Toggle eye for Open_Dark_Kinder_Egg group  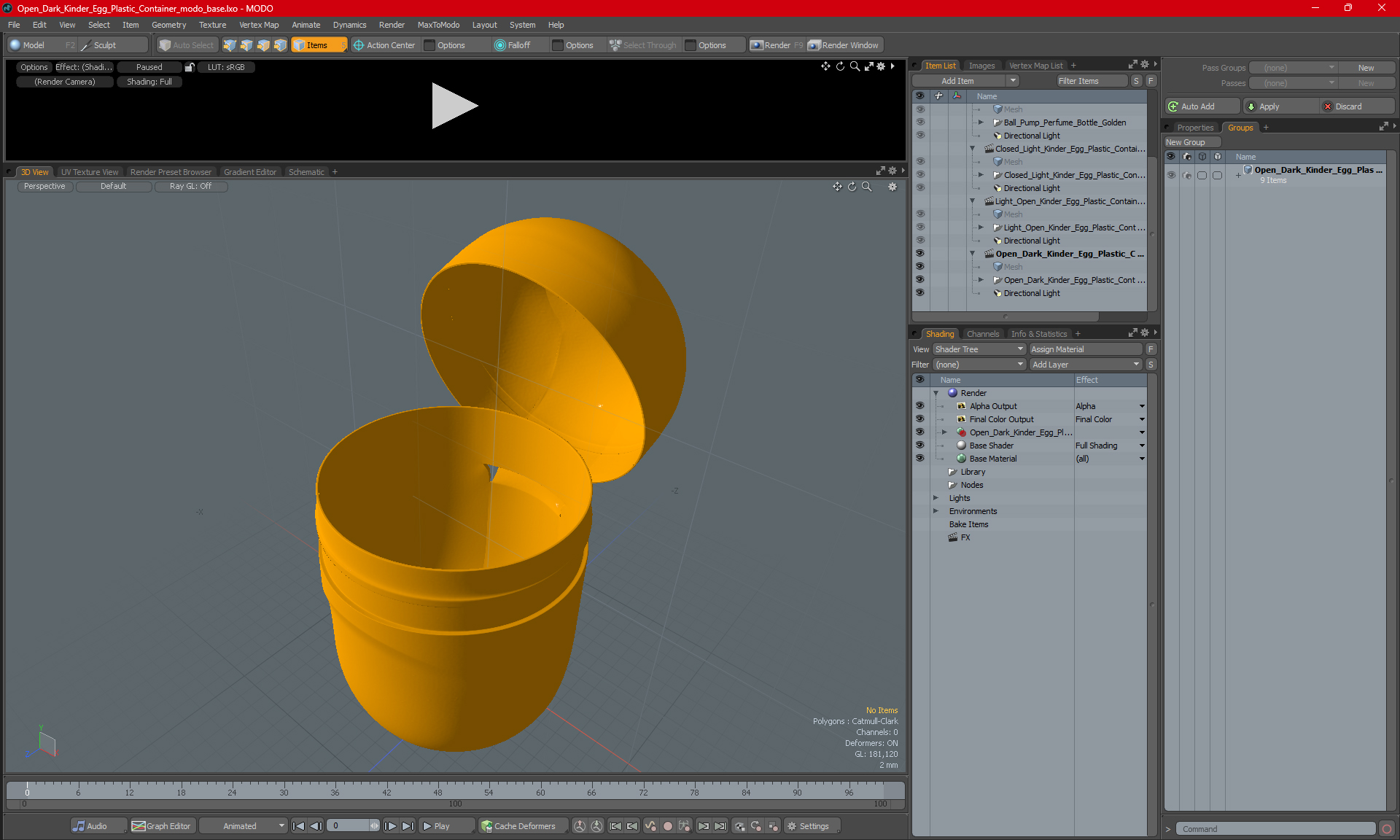[1171, 175]
